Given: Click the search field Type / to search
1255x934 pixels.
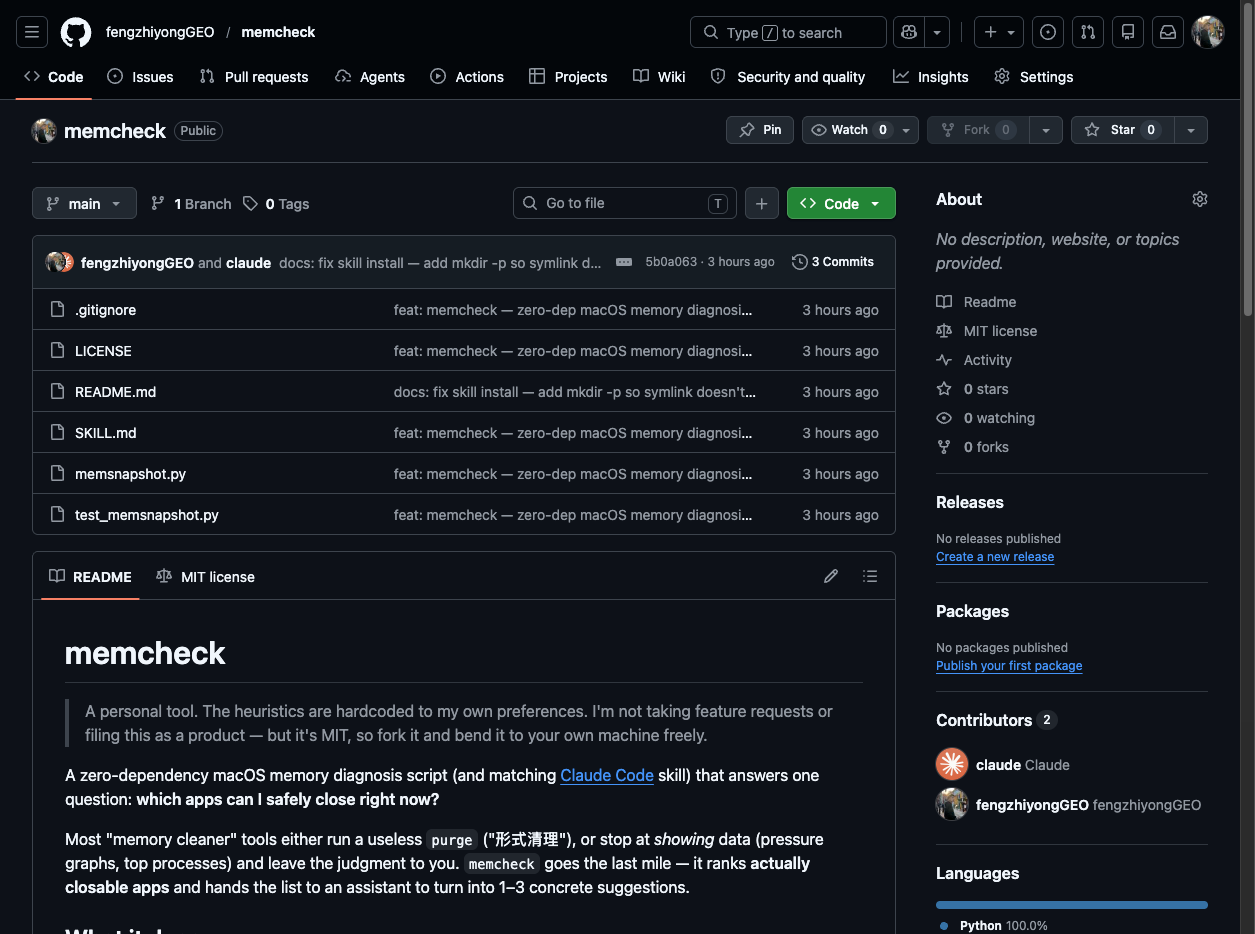Looking at the screenshot, I should coord(788,32).
